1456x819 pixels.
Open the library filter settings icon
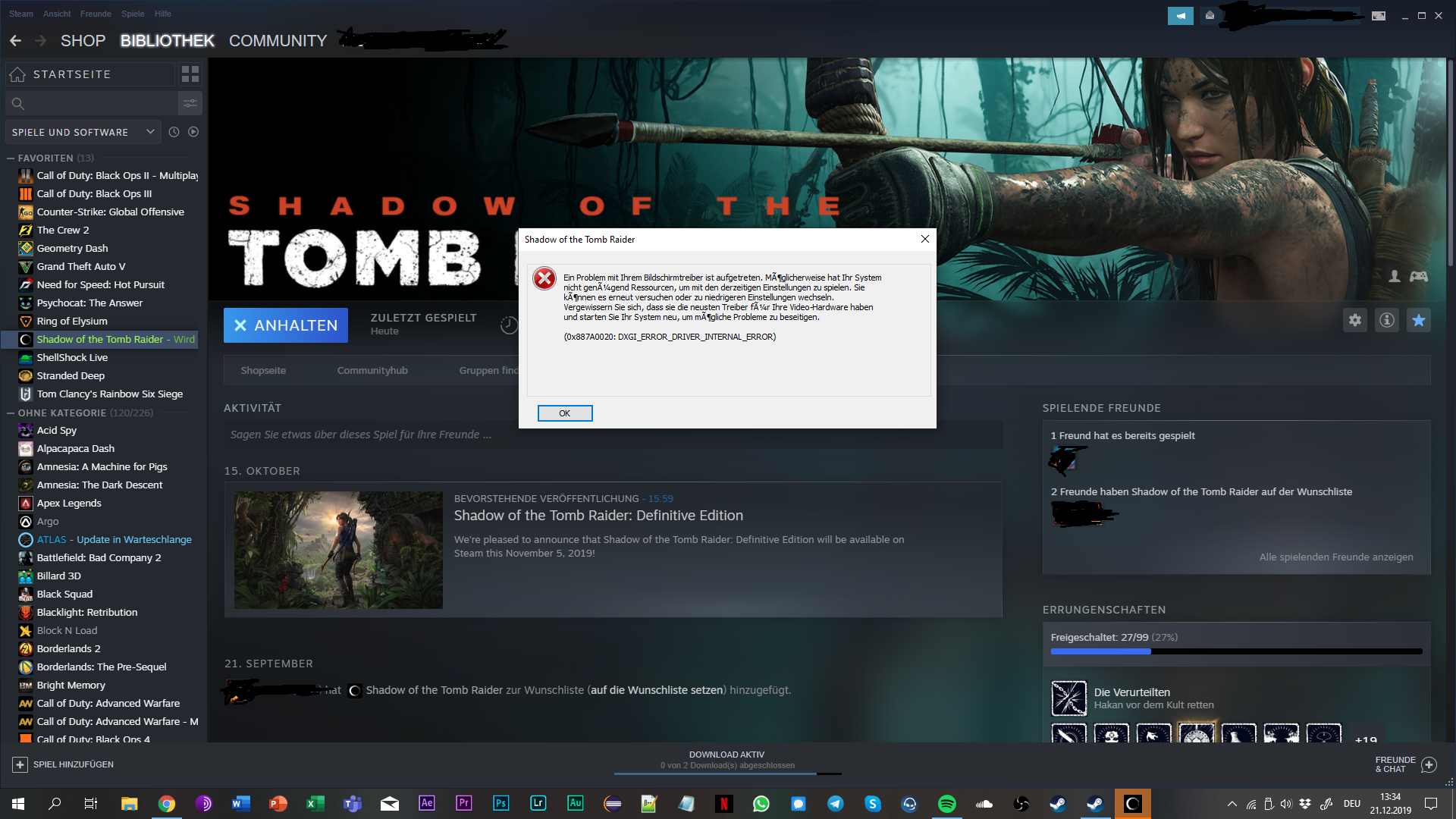click(190, 103)
